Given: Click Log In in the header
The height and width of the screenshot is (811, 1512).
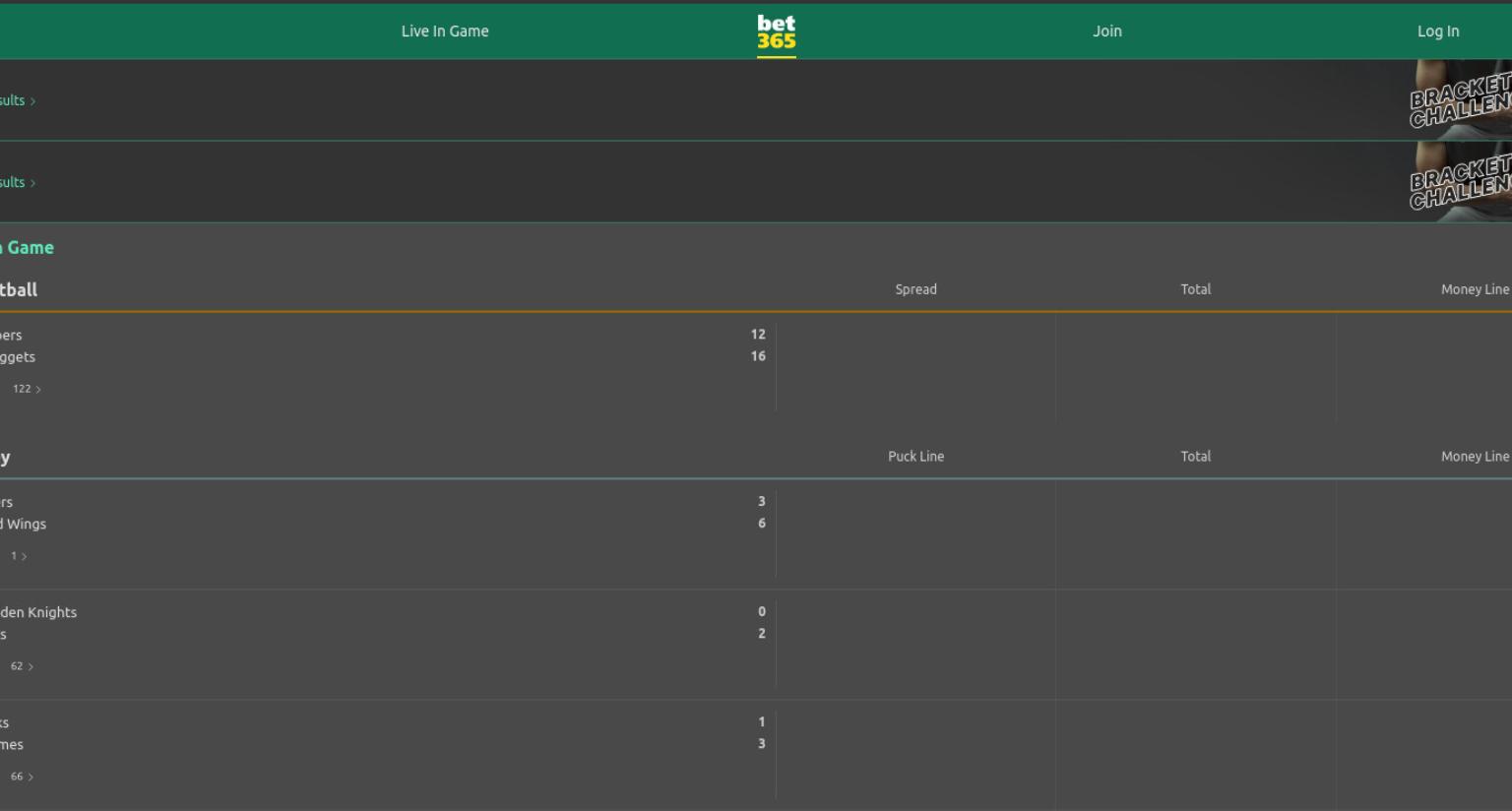Looking at the screenshot, I should pyautogui.click(x=1438, y=31).
